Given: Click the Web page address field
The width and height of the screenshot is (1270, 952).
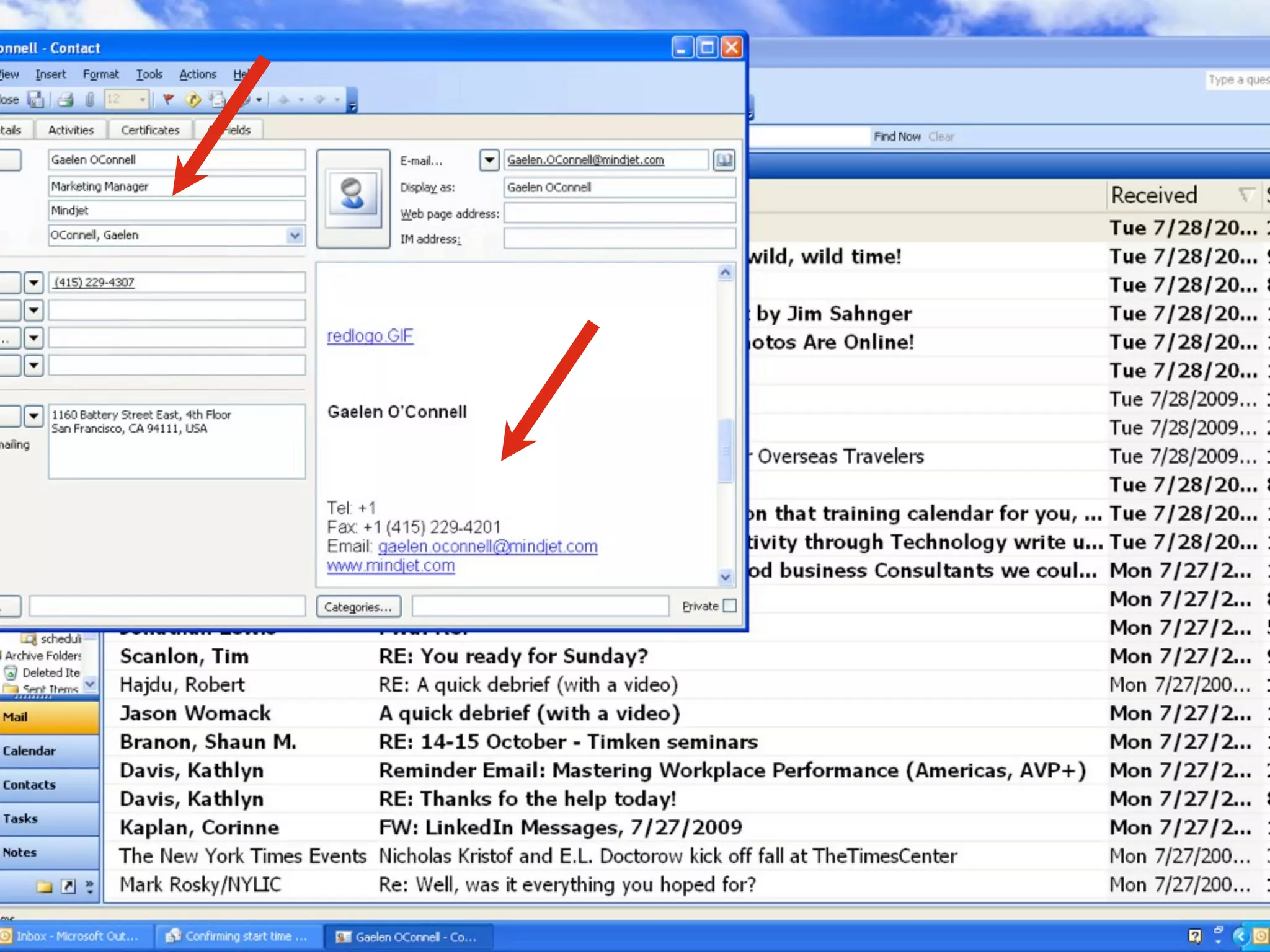Looking at the screenshot, I should (619, 213).
